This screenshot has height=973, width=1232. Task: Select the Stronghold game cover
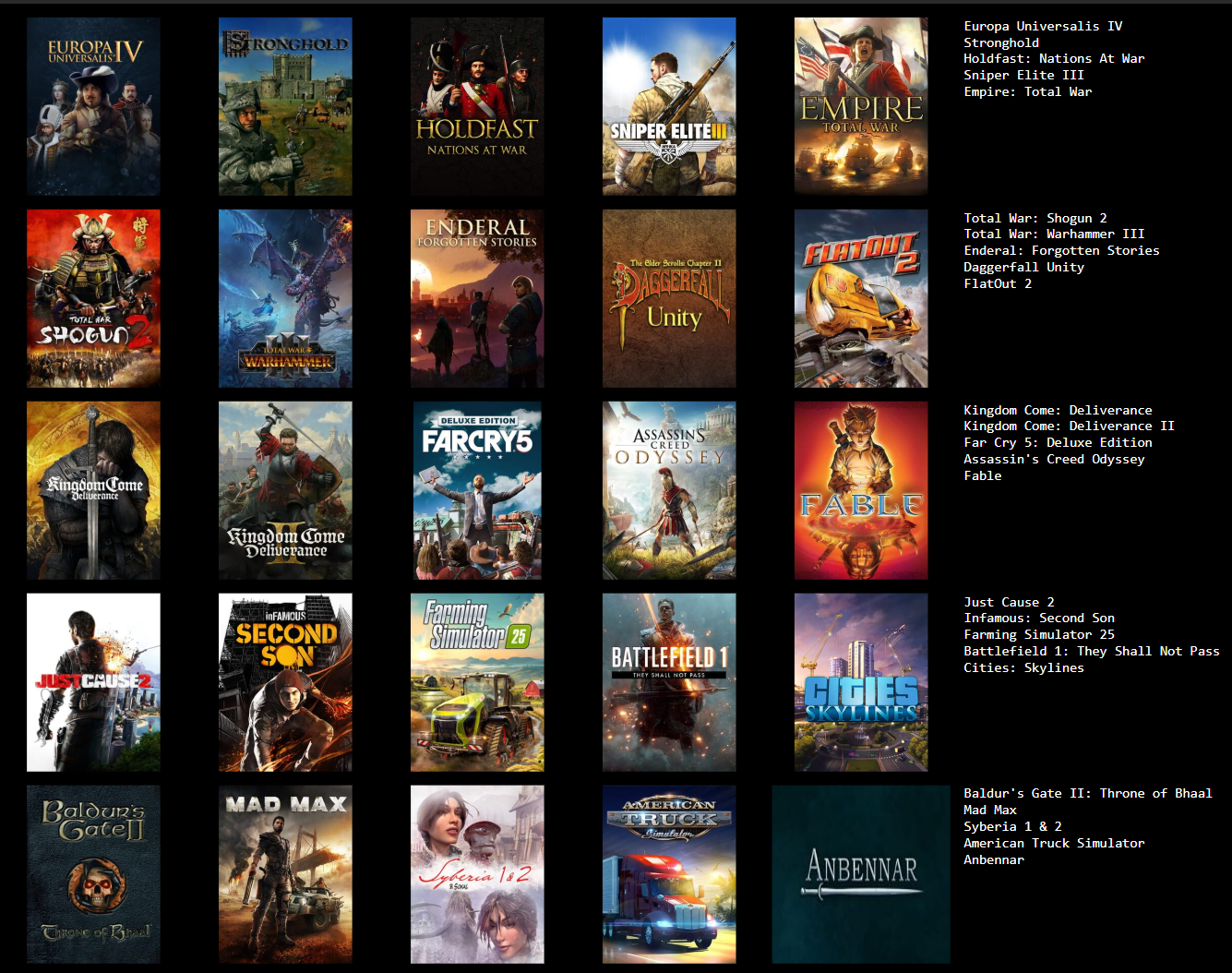[285, 106]
